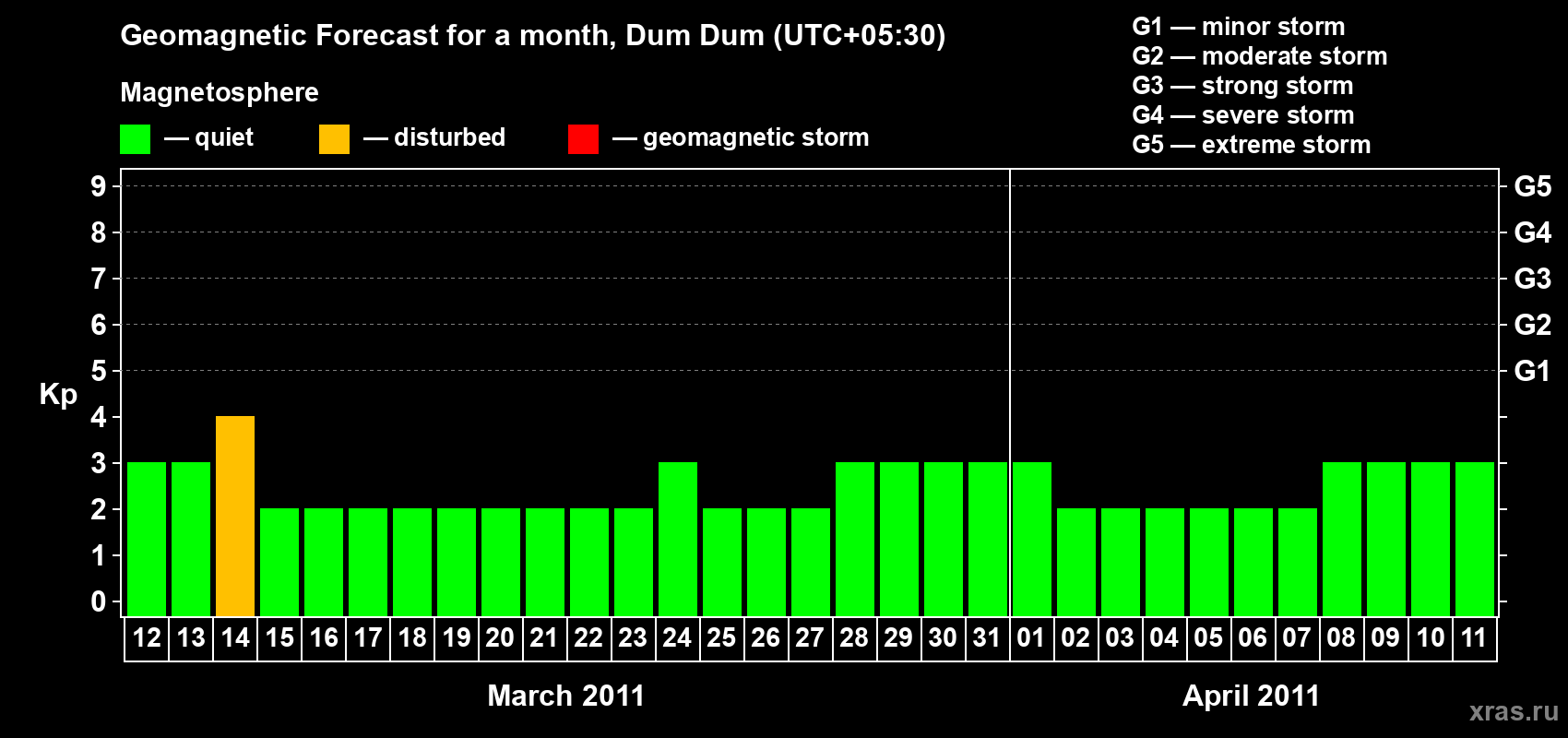Screen dimensions: 1568x738
Task: Click date cell 14 under the orange bar
Action: 235,638
